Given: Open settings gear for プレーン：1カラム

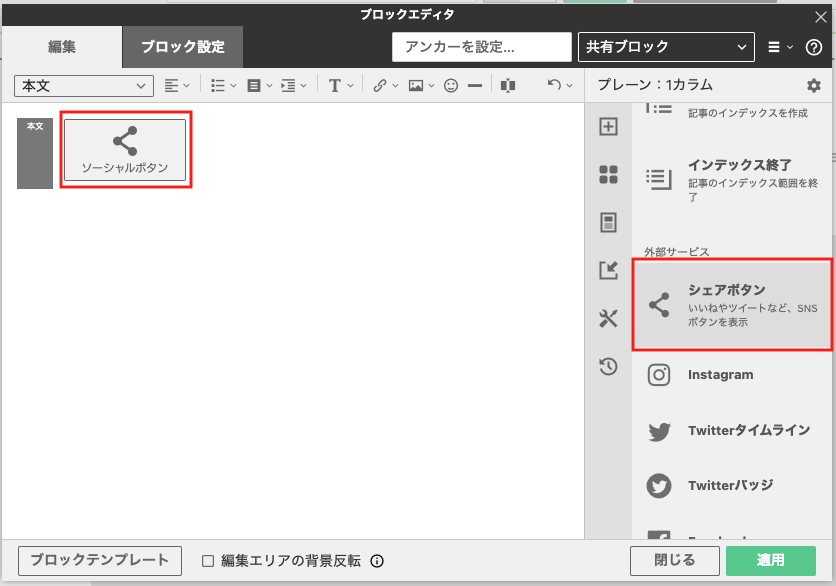Looking at the screenshot, I should pyautogui.click(x=814, y=85).
